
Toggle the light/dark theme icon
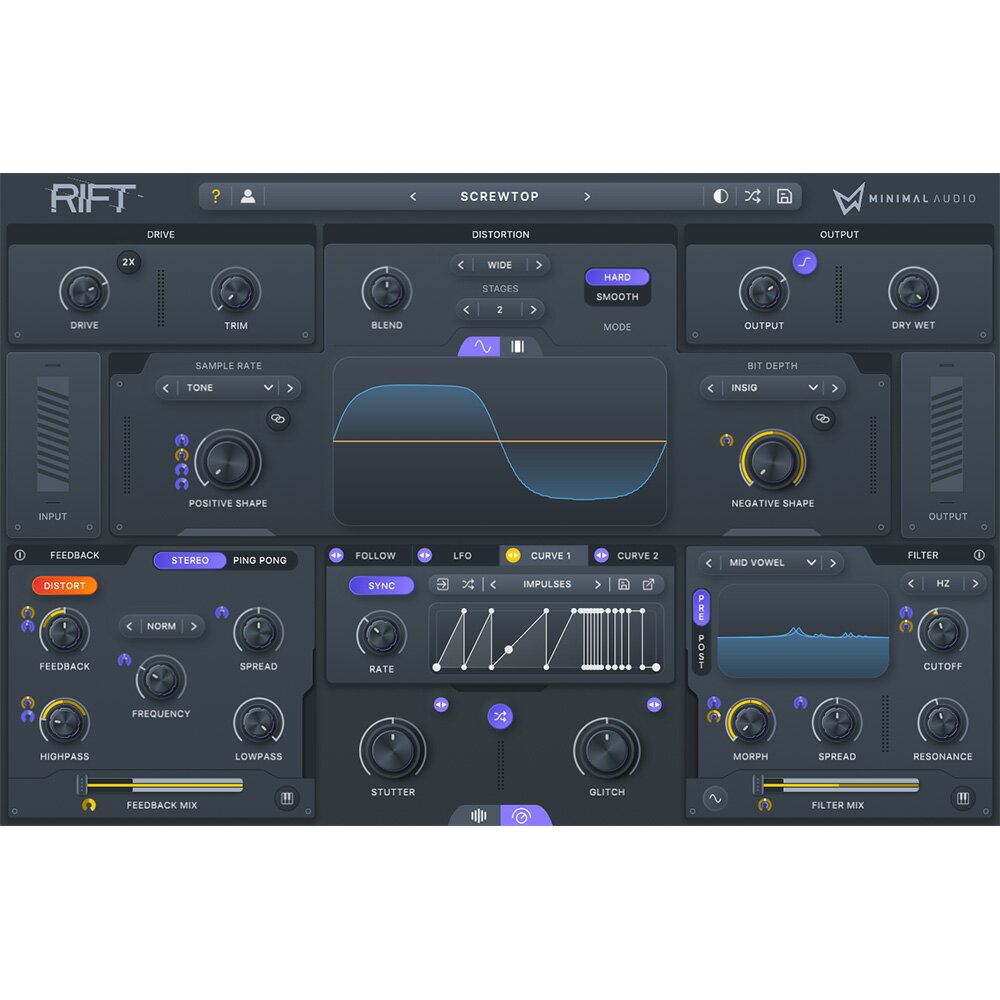click(720, 196)
